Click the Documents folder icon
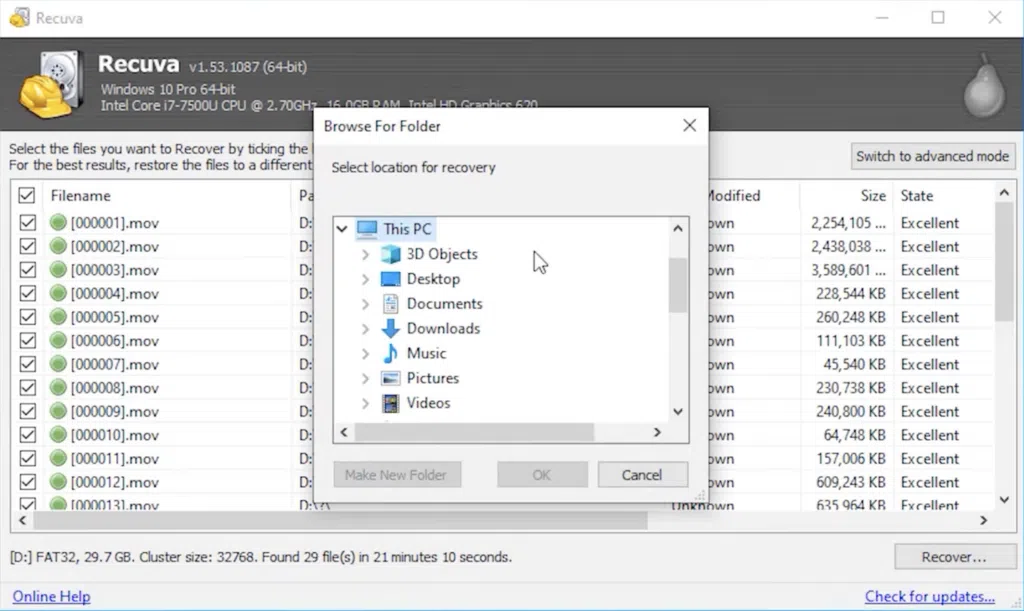 391,304
